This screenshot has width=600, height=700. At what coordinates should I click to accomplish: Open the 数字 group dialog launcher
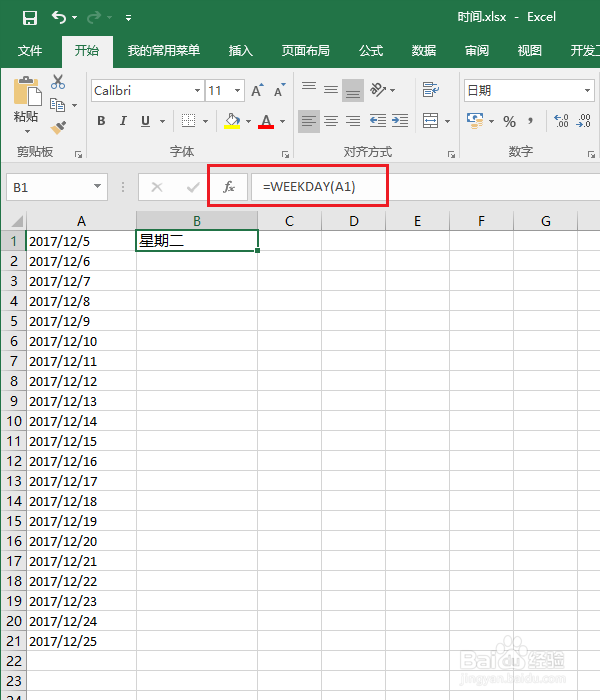pos(591,154)
